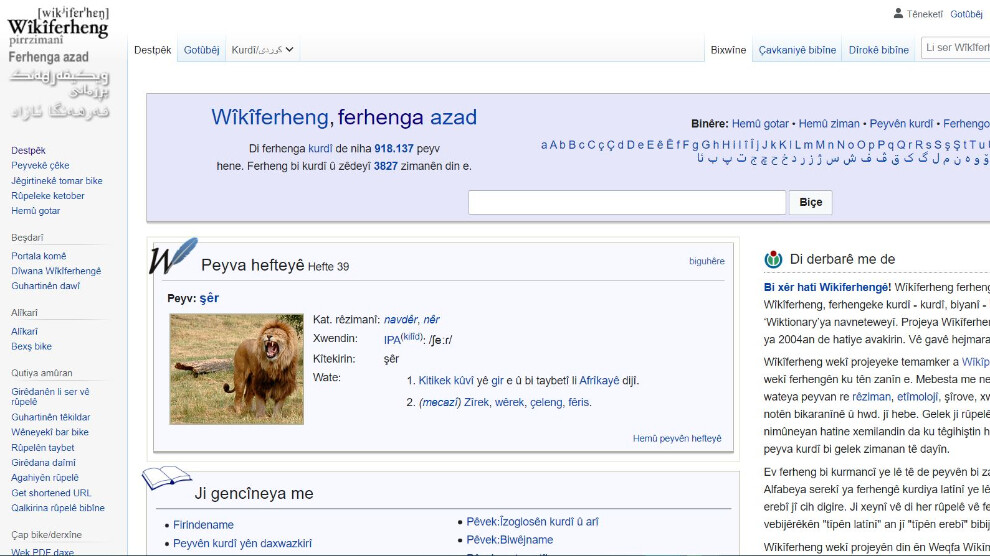Open Firindename
Screen dimensions: 990x556
pyautogui.click(x=203, y=525)
